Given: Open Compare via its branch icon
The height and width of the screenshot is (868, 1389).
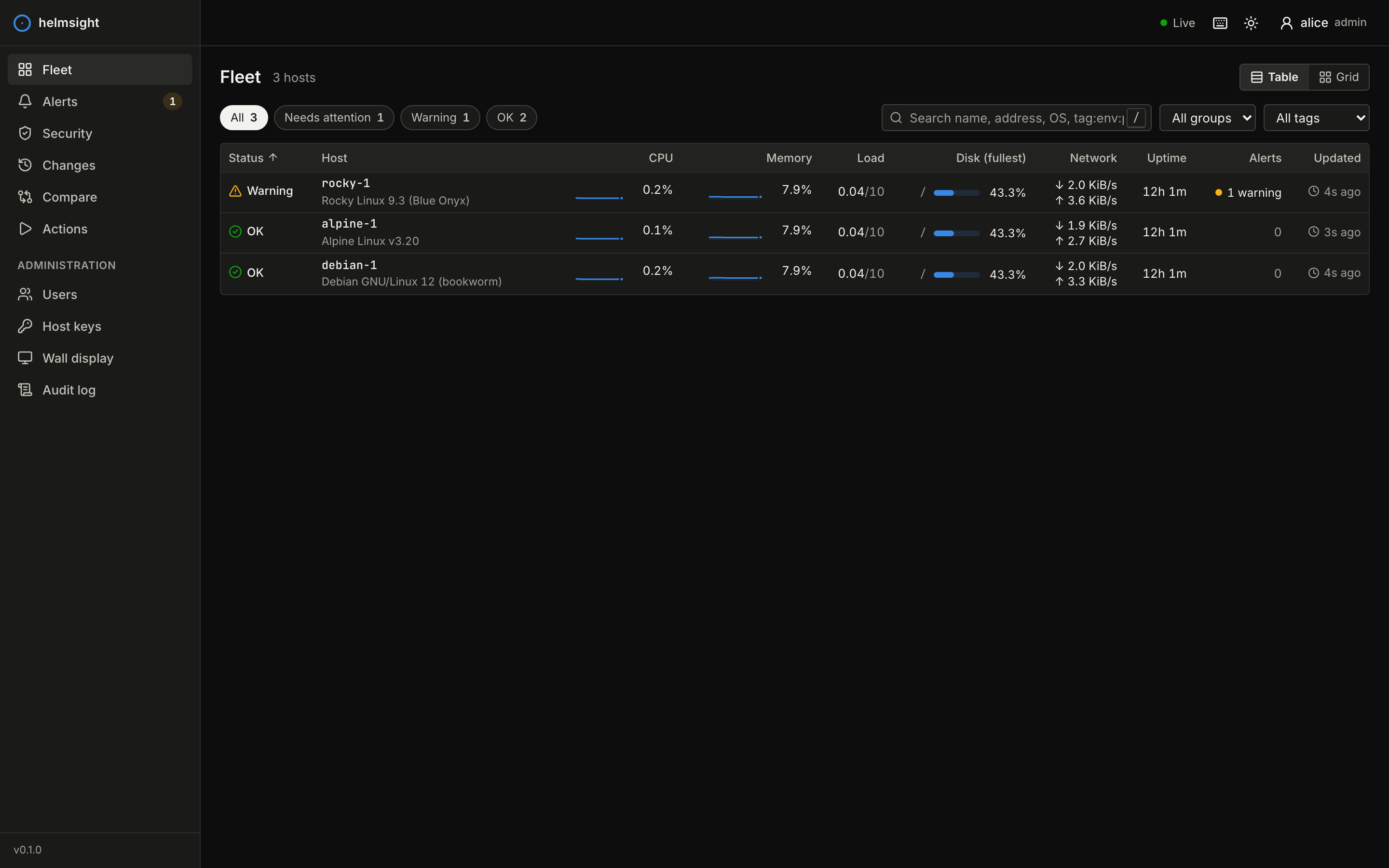Looking at the screenshot, I should coord(25,197).
